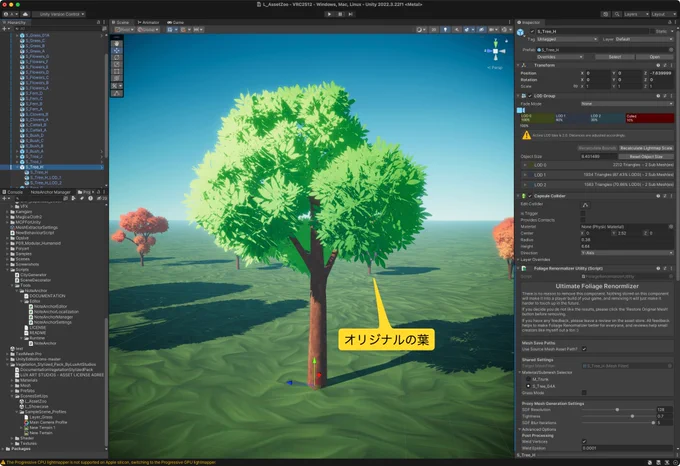Open the Tag dropdown

tap(567, 39)
